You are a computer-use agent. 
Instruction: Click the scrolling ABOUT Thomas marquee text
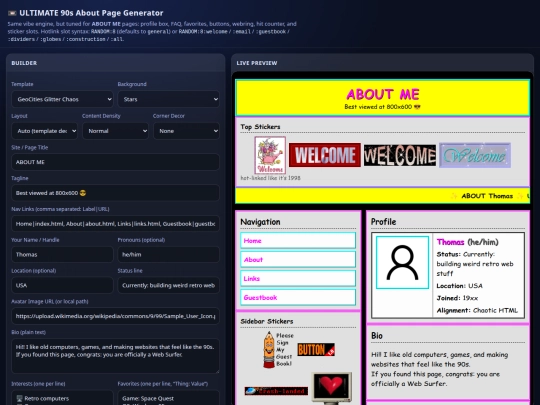pyautogui.click(x=487, y=196)
